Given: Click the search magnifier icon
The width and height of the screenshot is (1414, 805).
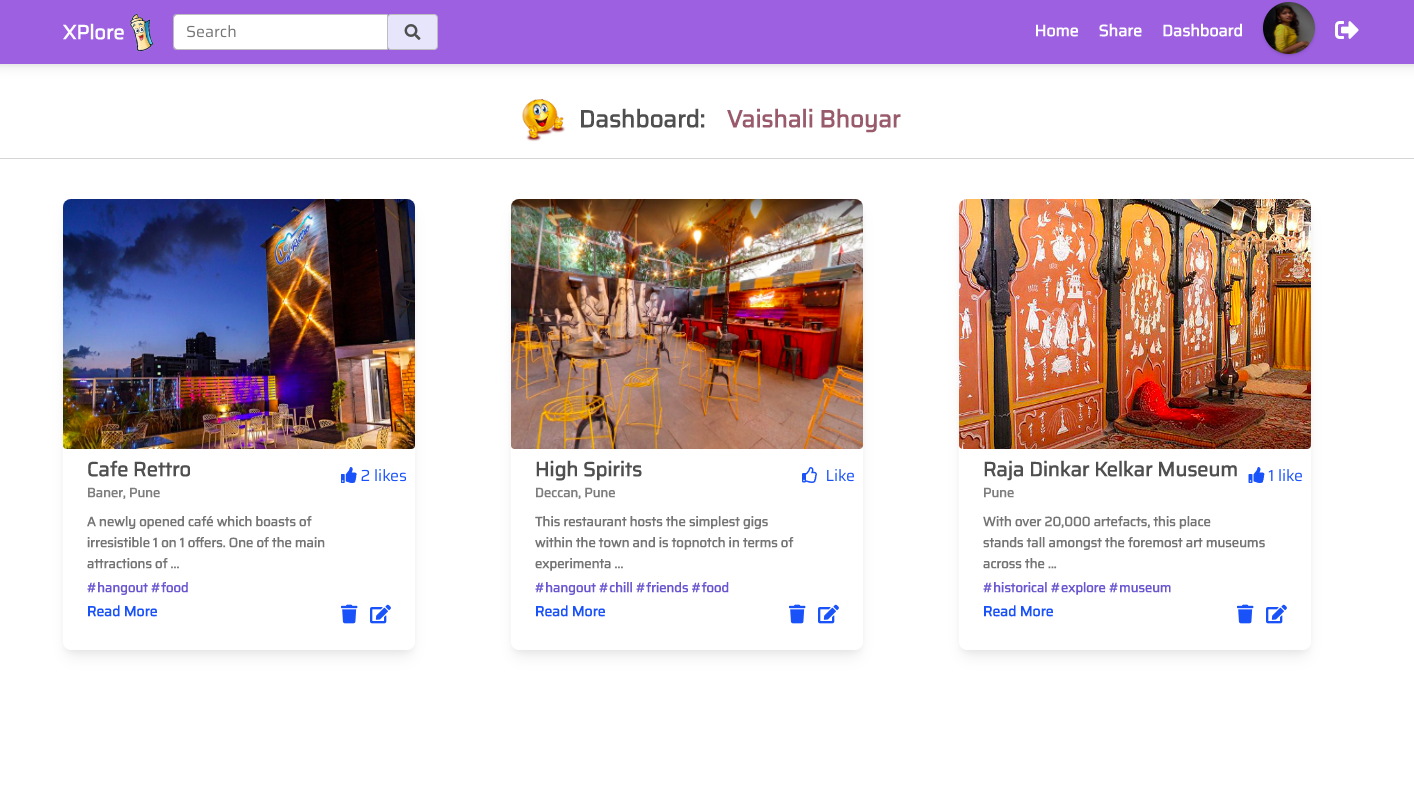Looking at the screenshot, I should tap(412, 31).
